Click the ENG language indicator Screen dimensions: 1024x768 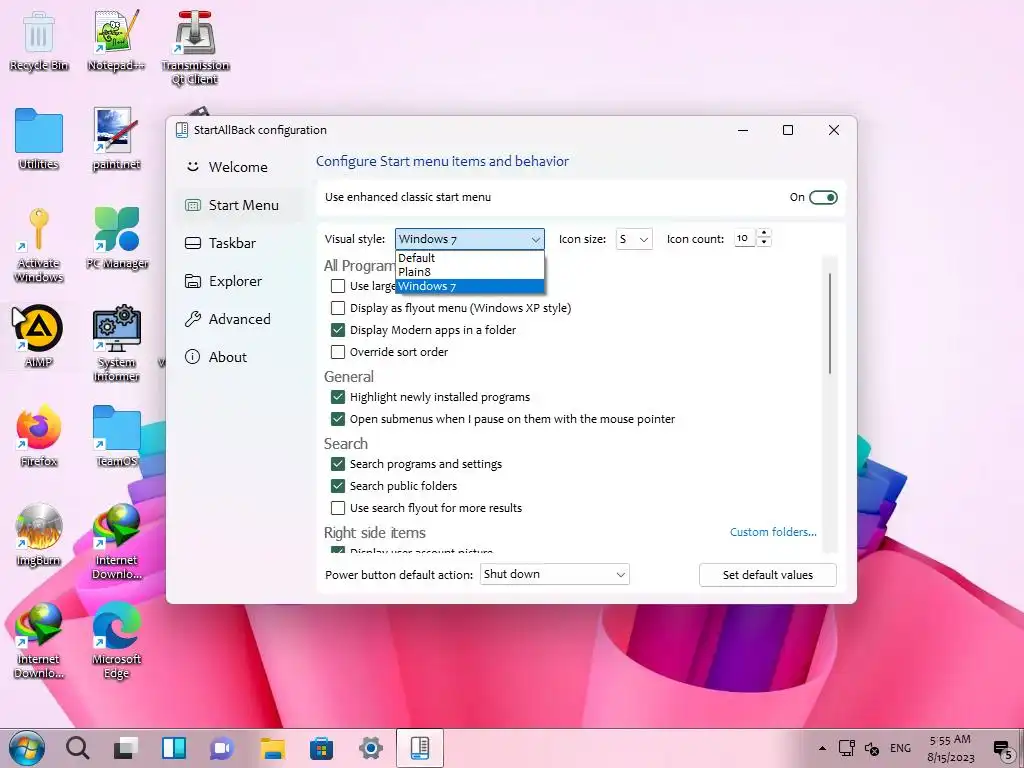[x=899, y=748]
